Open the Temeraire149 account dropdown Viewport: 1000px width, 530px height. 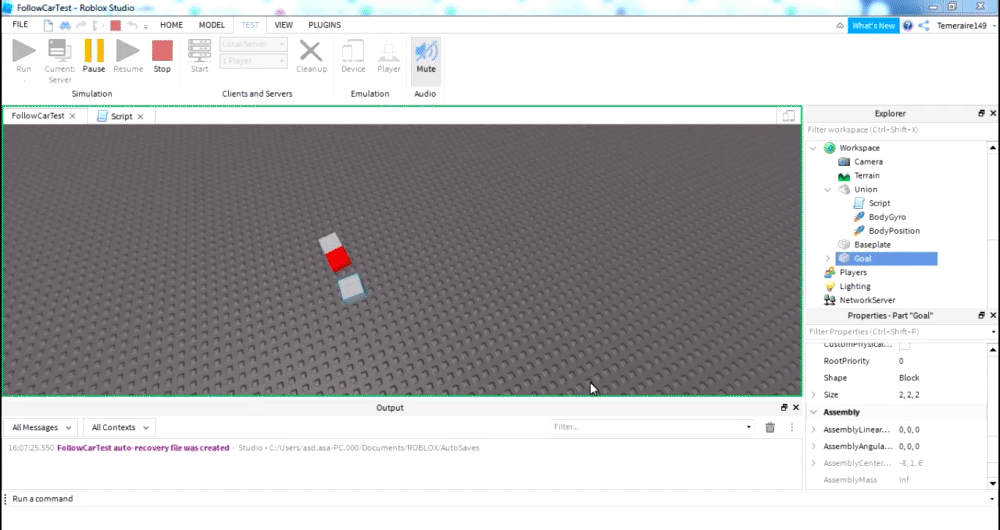[966, 26]
